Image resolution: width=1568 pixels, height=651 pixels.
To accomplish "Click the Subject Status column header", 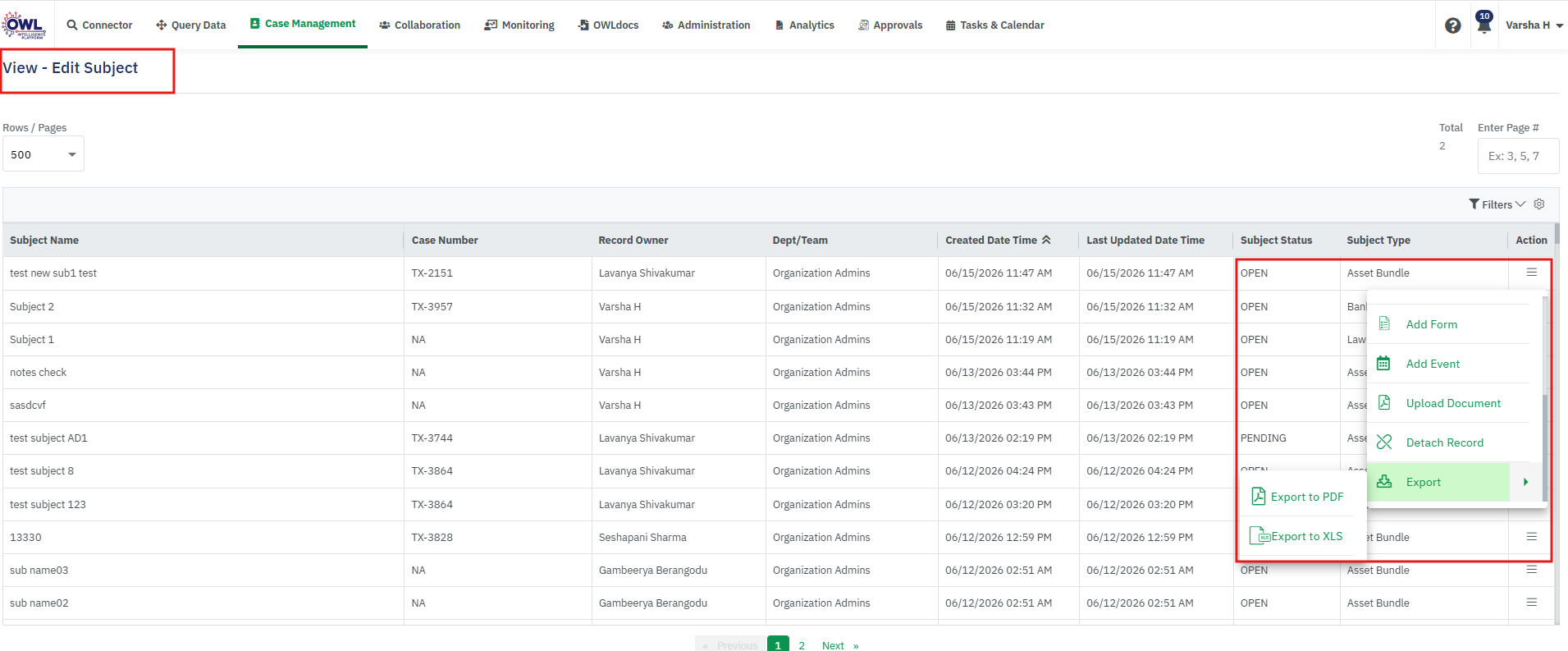I will (1276, 241).
